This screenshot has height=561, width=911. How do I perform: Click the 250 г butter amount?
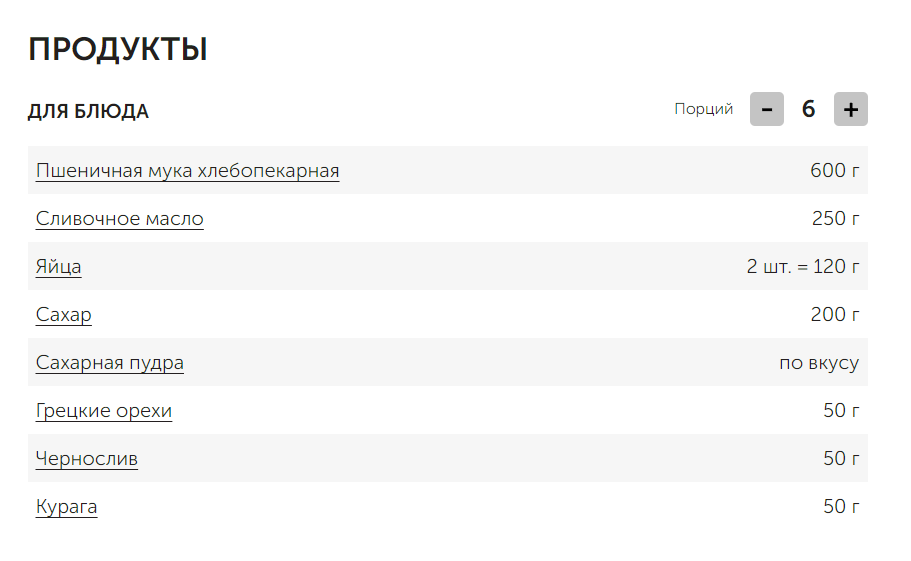[x=835, y=219]
